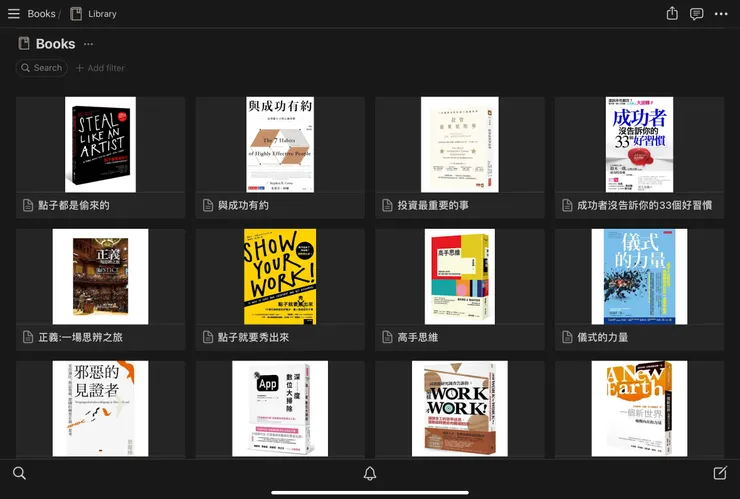Open the page options three-dot menu
The image size is (740, 499).
coord(721,14)
